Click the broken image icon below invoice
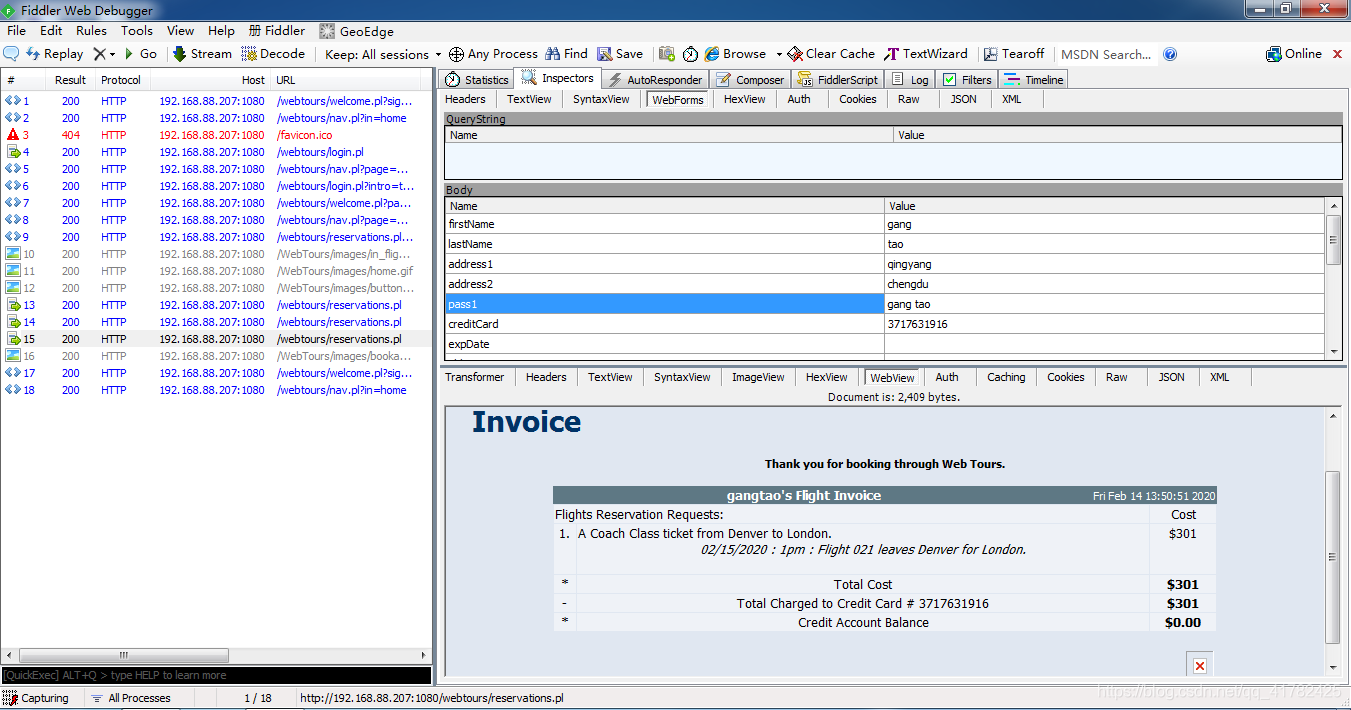This screenshot has height=710, width=1351. click(x=1200, y=665)
